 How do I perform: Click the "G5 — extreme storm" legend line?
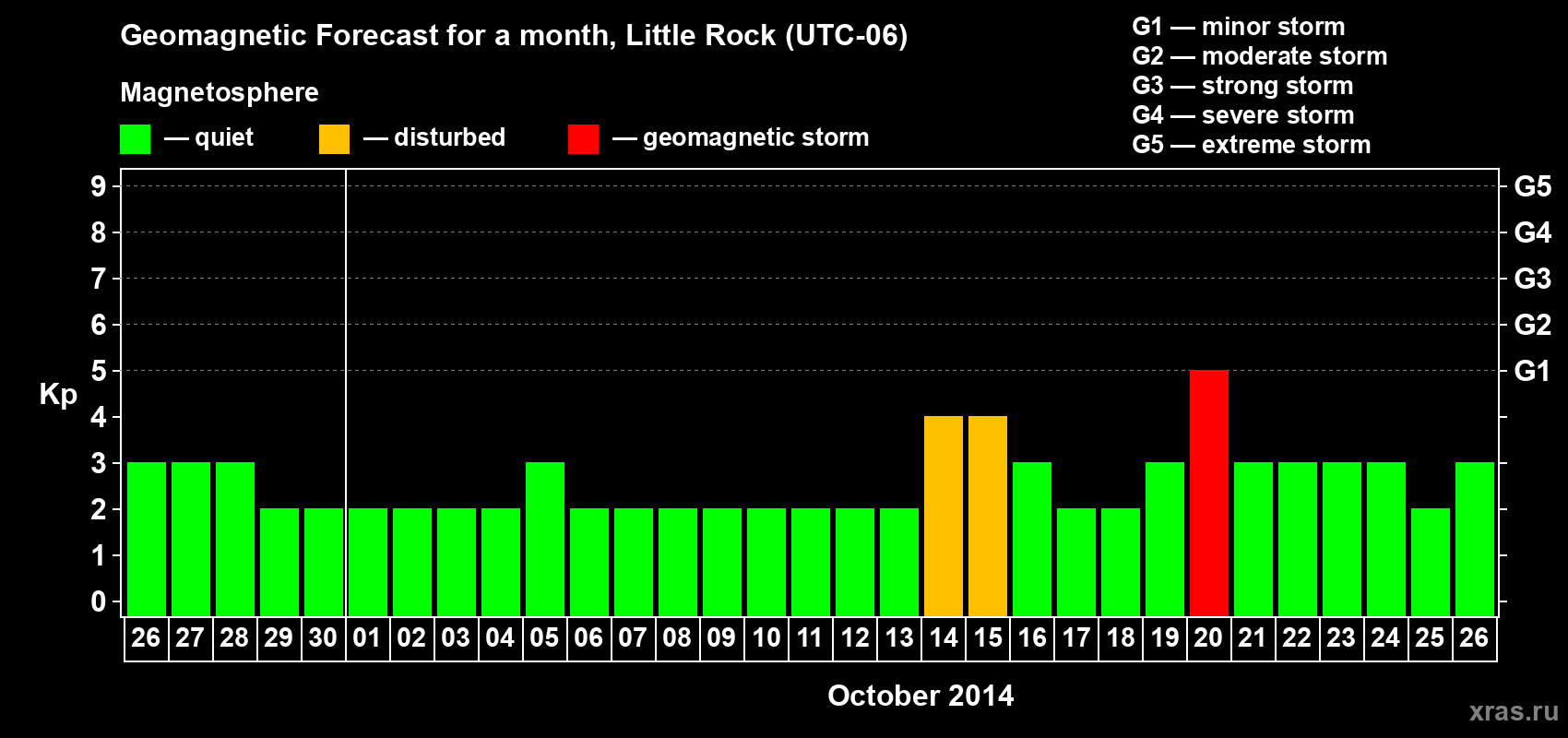point(1252,145)
